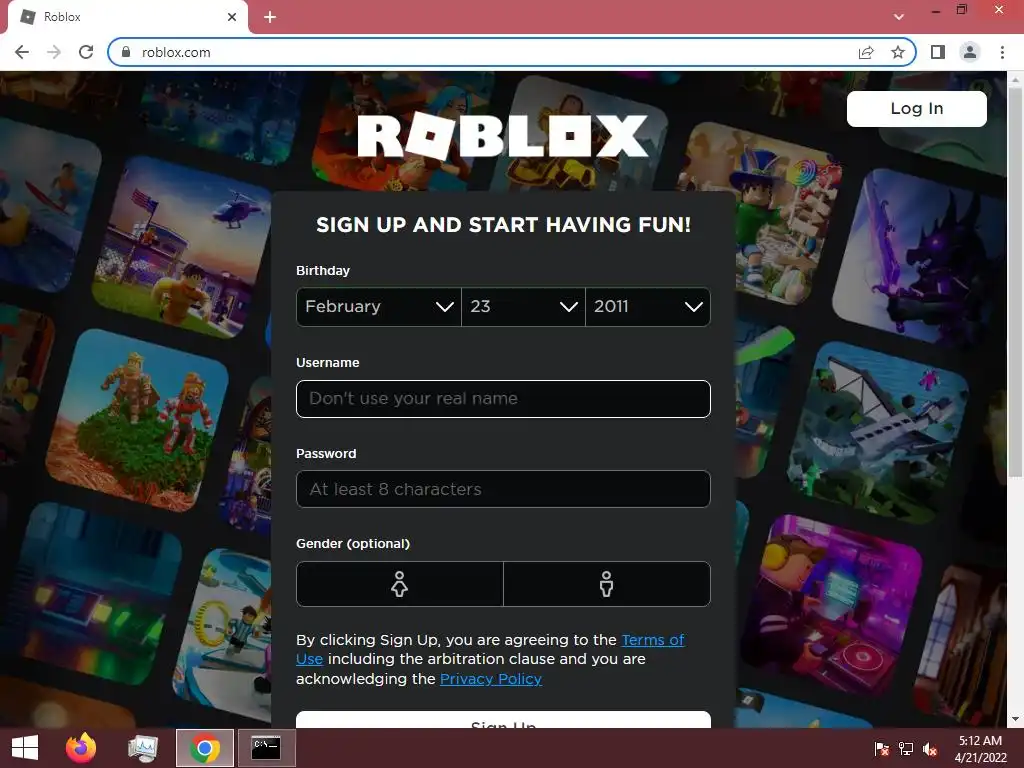Reload the Roblox page
Screen dimensions: 1024x768
(86, 52)
